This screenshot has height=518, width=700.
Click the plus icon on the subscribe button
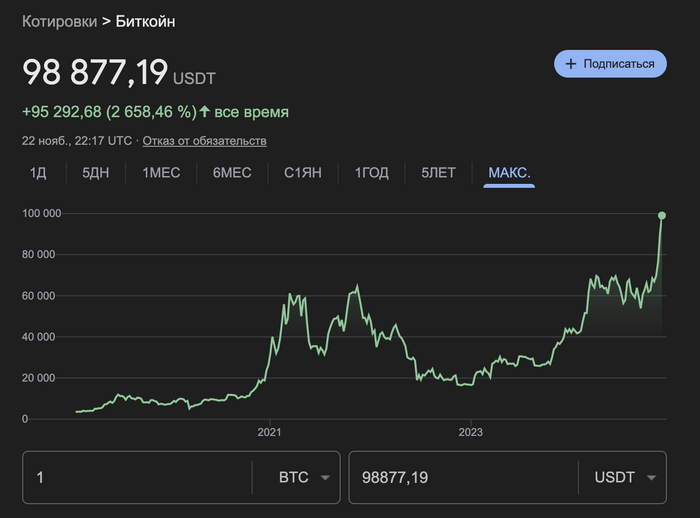[x=571, y=64]
